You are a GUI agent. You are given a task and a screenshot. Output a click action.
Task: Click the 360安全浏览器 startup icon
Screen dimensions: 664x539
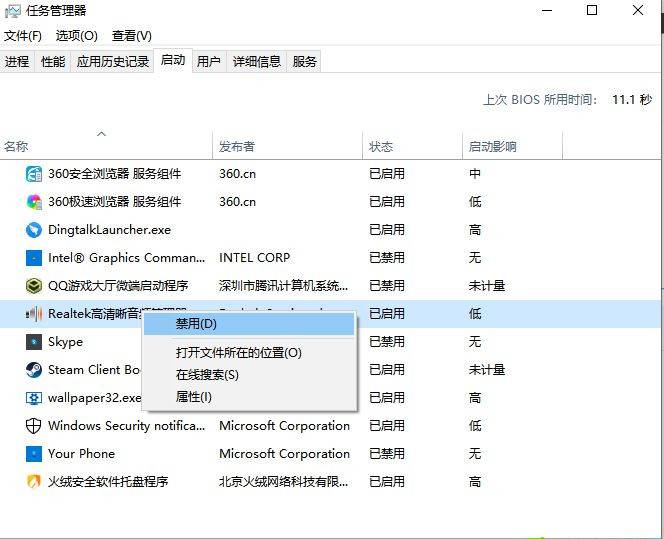[33, 174]
